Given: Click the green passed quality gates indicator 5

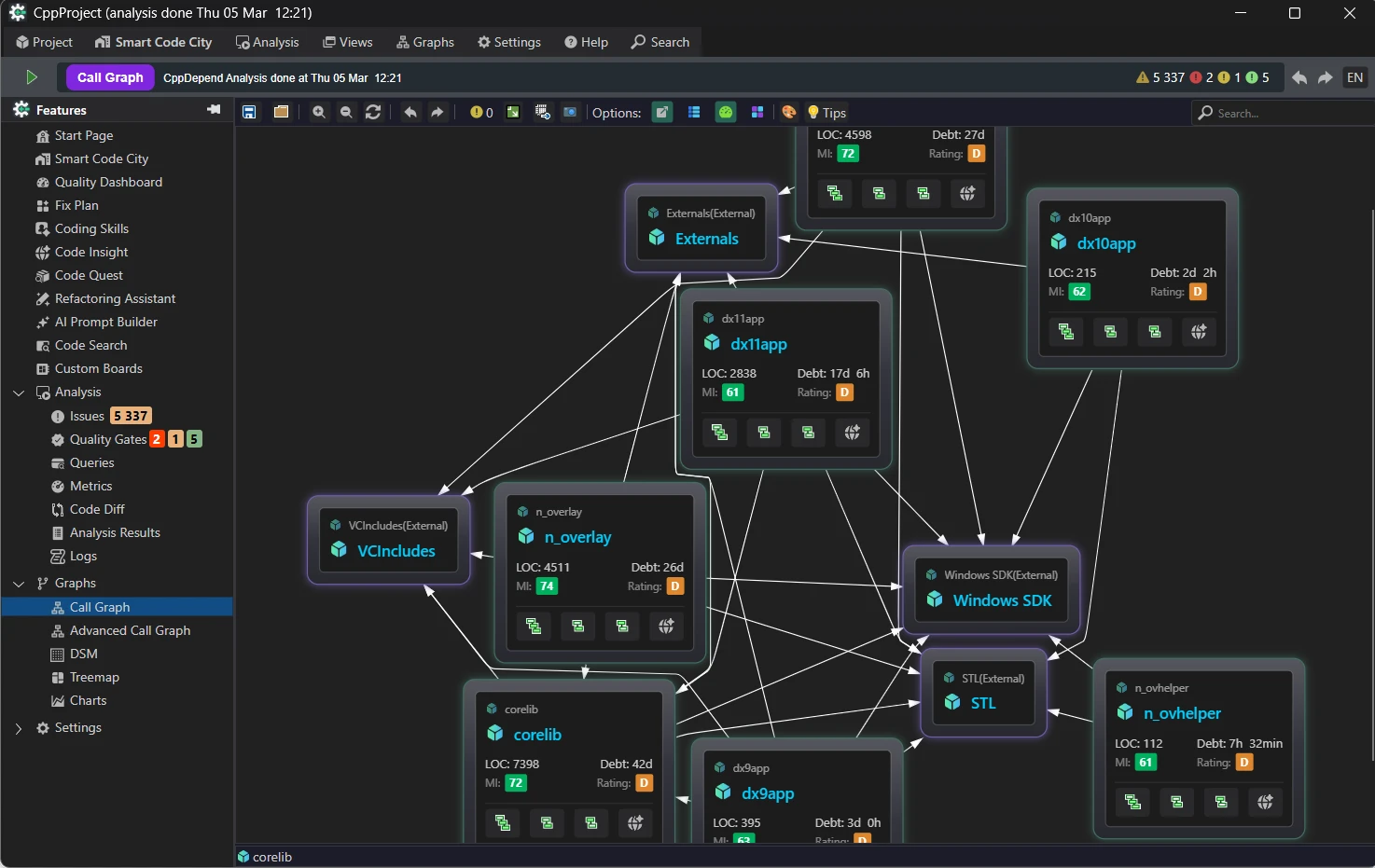Looking at the screenshot, I should tap(1258, 77).
